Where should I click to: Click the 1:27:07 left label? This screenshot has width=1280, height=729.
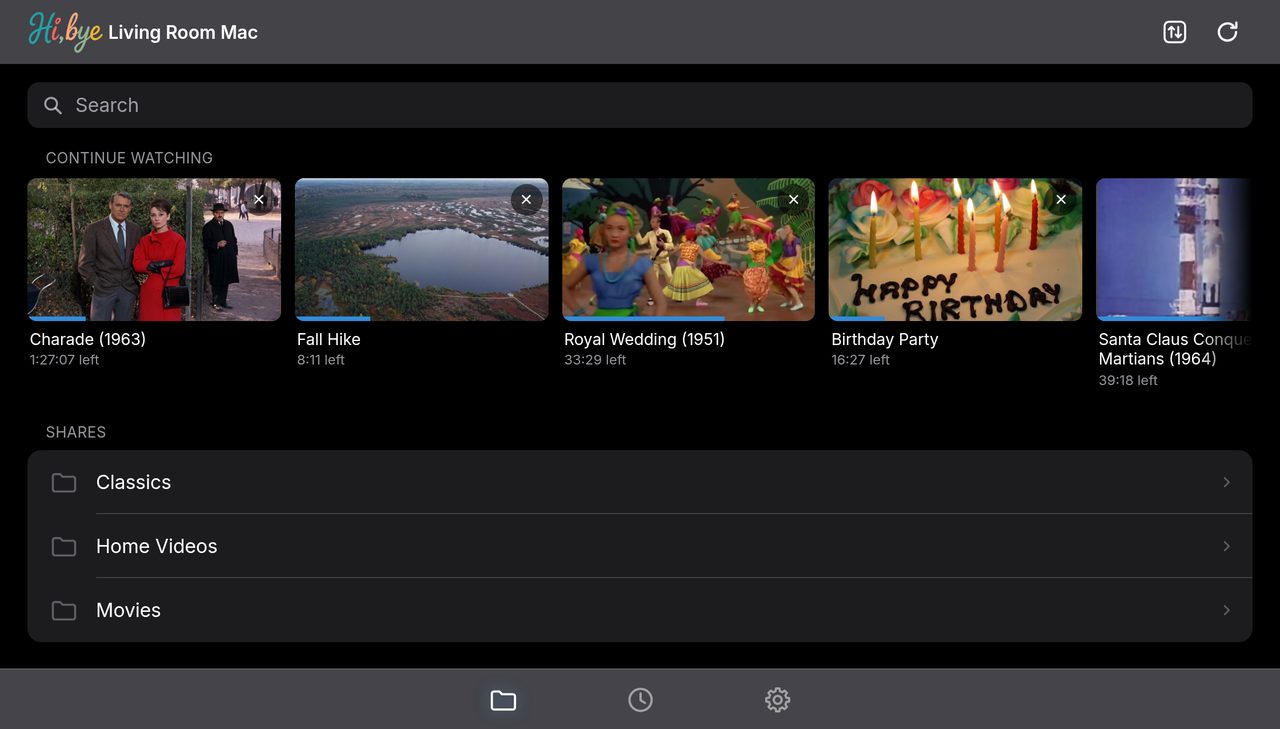65,360
